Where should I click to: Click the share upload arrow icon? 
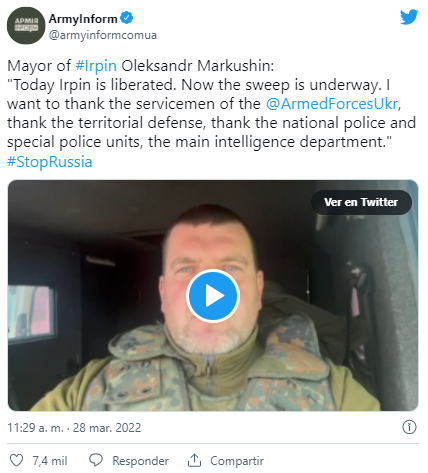coord(194,460)
